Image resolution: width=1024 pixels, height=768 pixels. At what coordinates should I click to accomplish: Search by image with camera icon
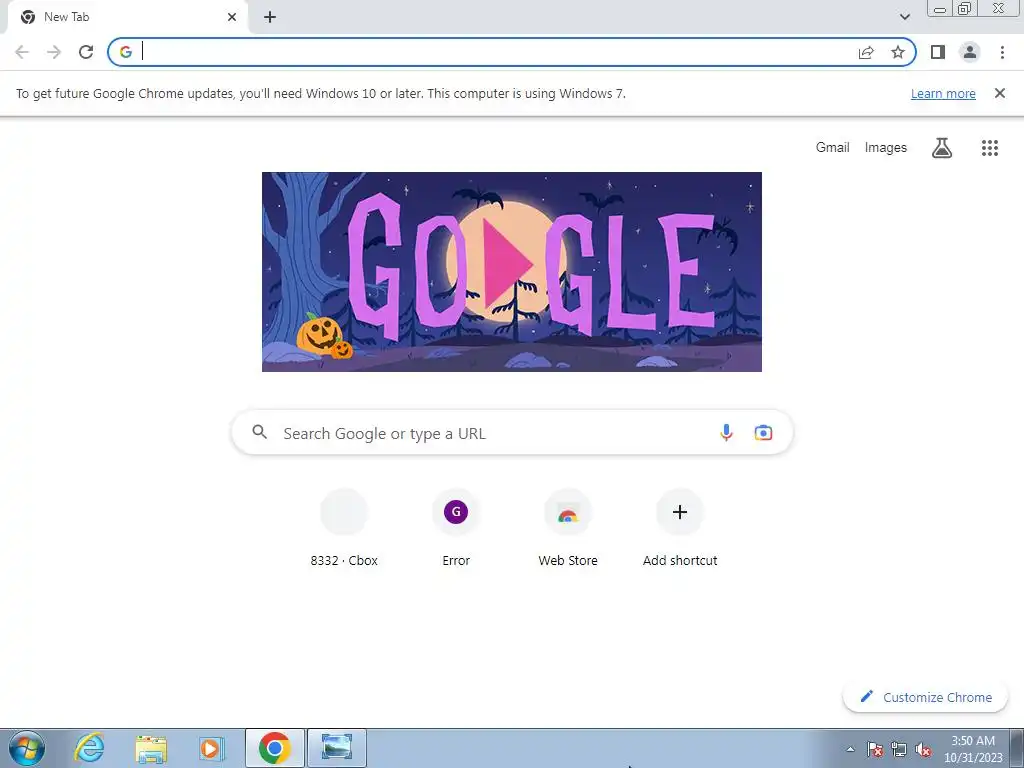point(763,432)
